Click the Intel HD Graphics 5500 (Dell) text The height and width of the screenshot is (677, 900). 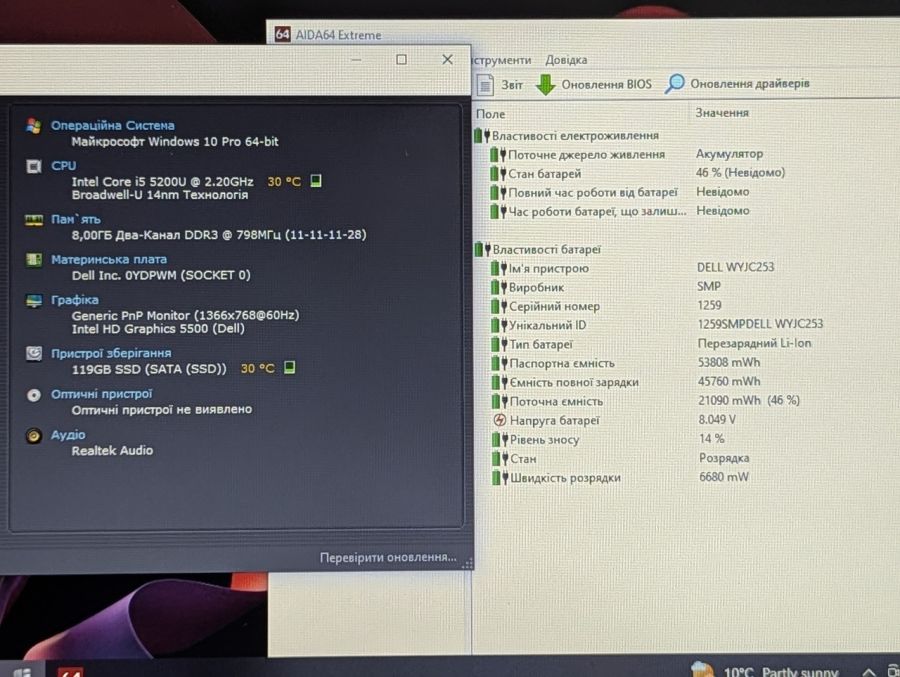coord(158,328)
